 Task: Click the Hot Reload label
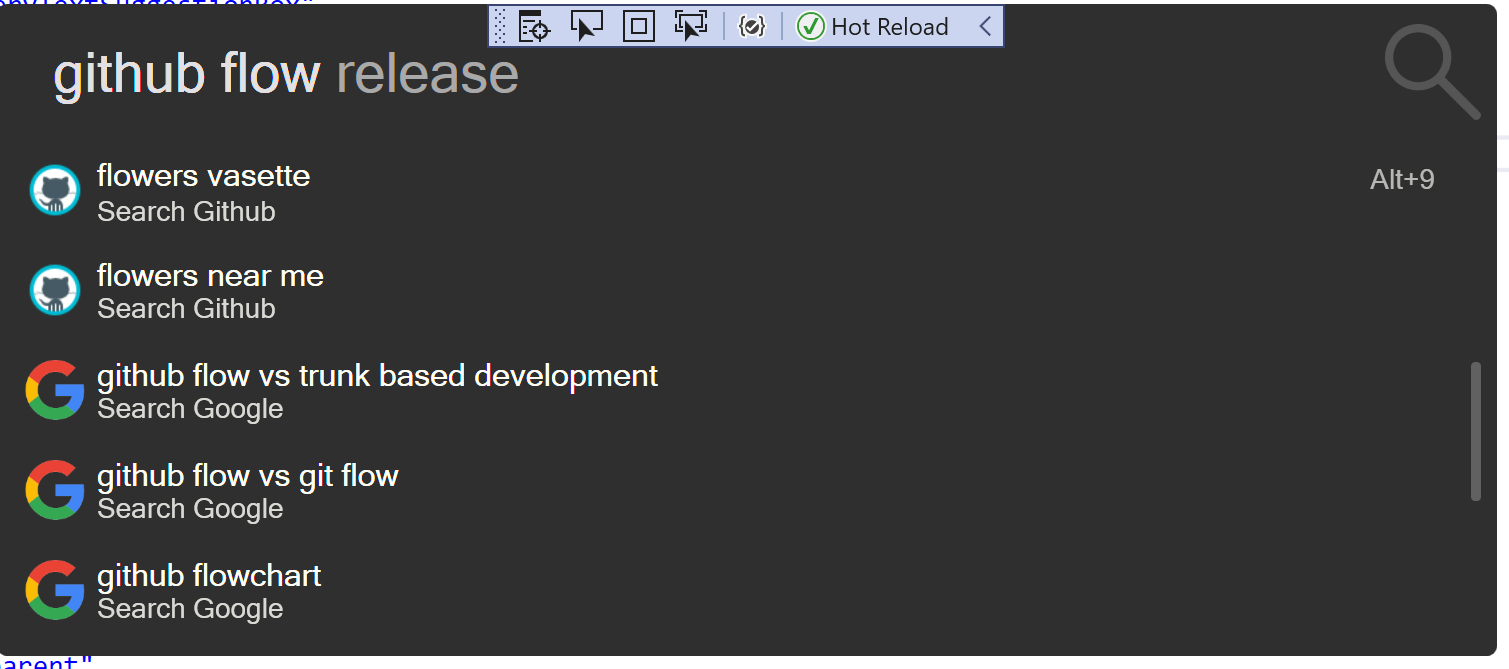click(x=890, y=27)
